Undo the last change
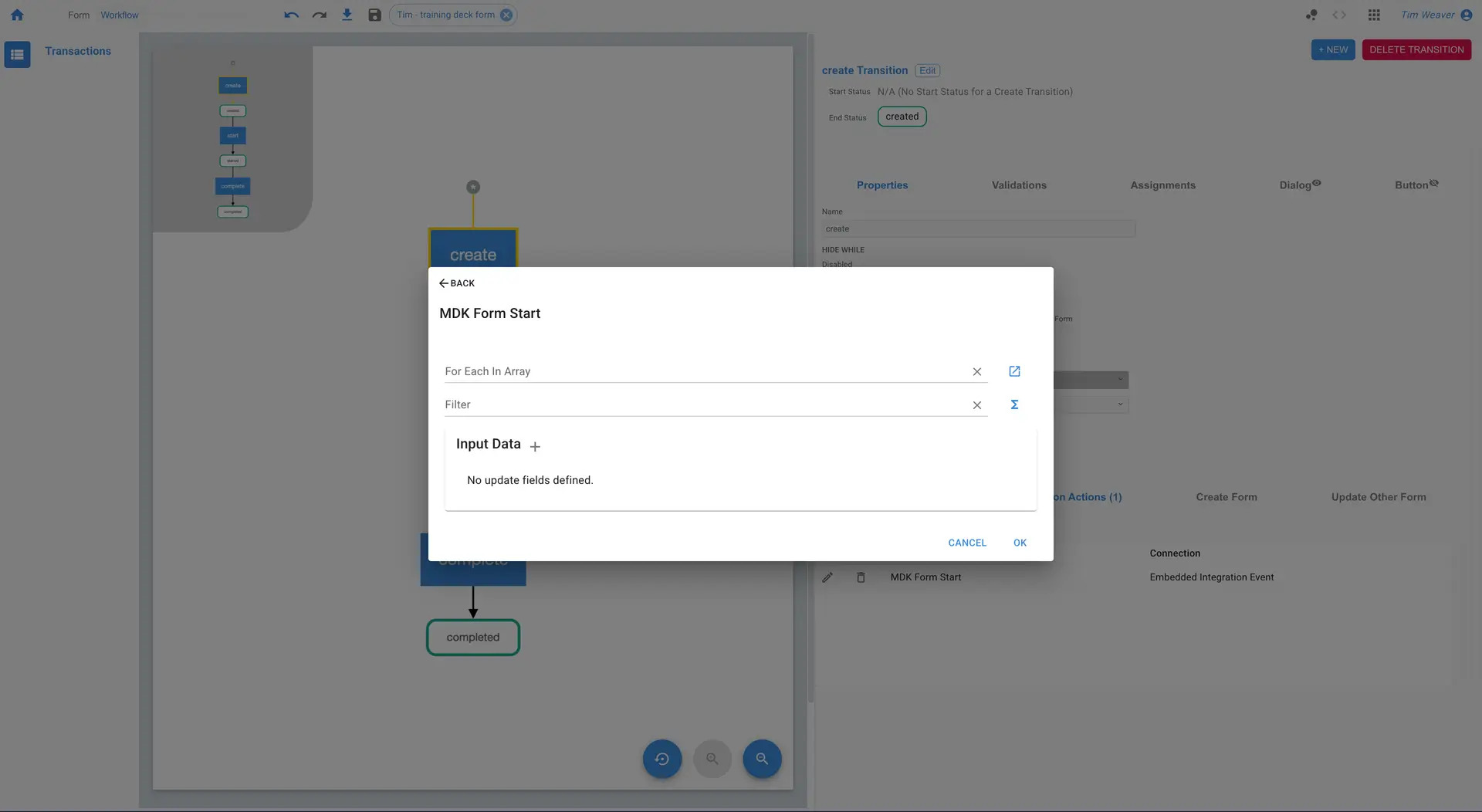This screenshot has width=1482, height=812. (x=290, y=14)
